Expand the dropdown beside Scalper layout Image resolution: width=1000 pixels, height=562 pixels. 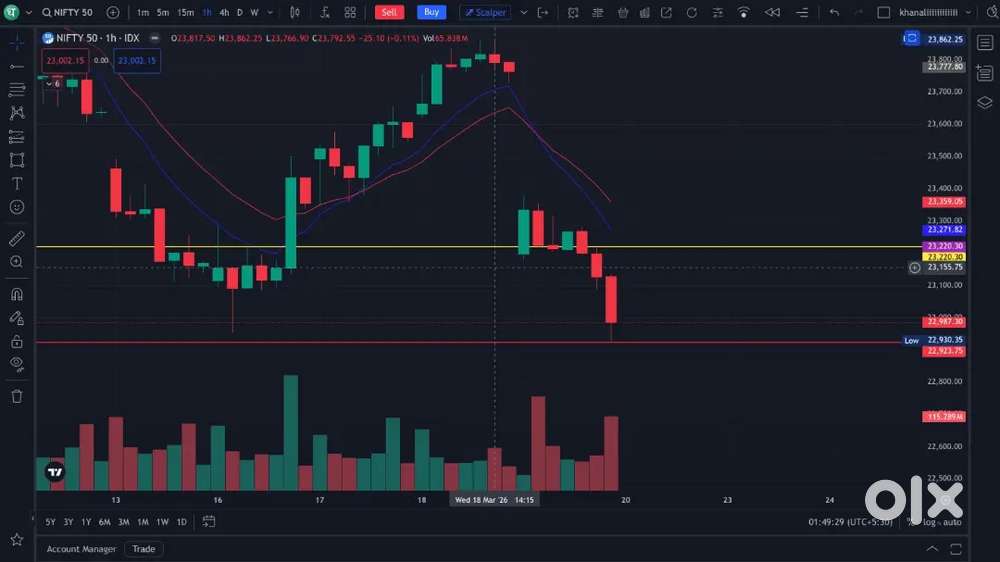click(x=524, y=12)
